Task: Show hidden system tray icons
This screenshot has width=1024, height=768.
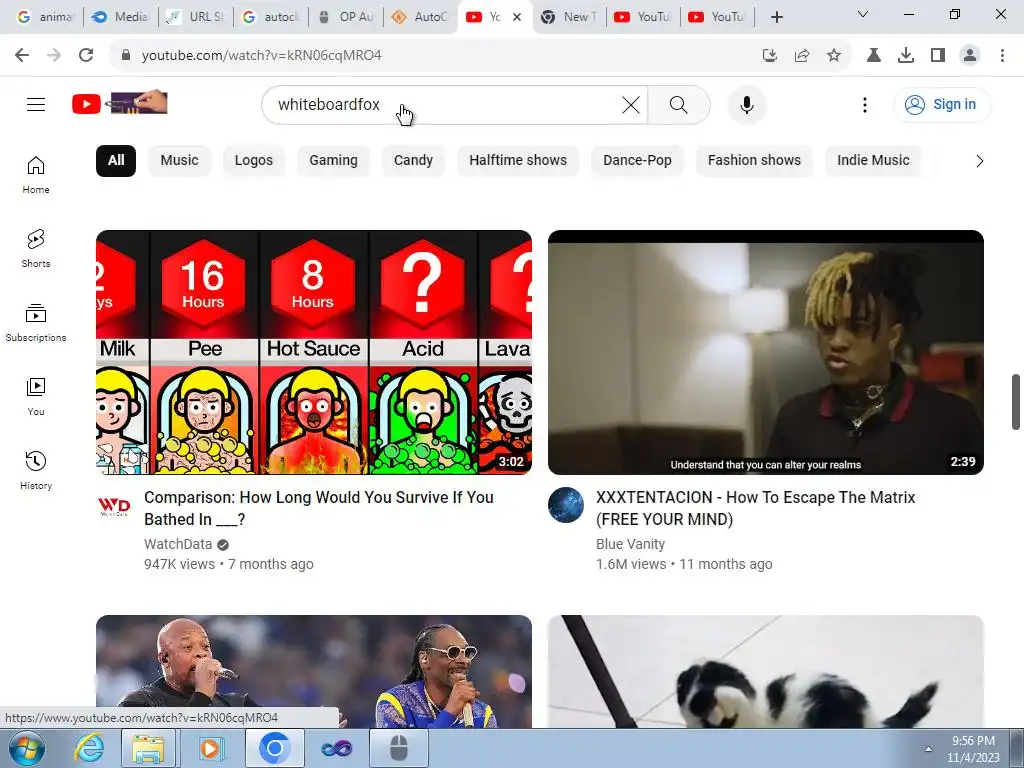Action: click(x=928, y=749)
